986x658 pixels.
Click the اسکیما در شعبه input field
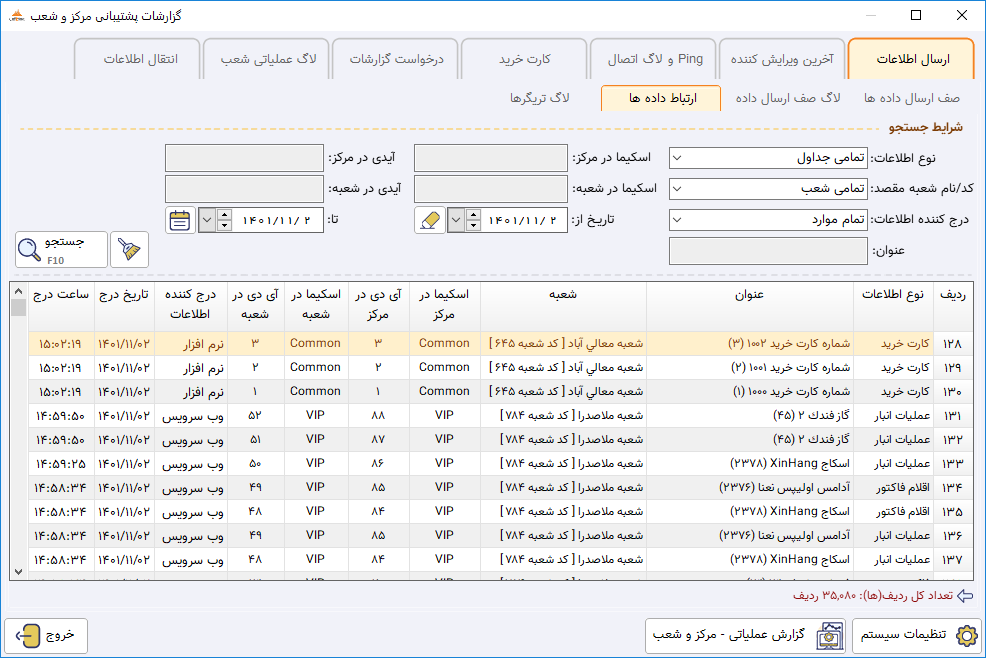pyautogui.click(x=491, y=189)
